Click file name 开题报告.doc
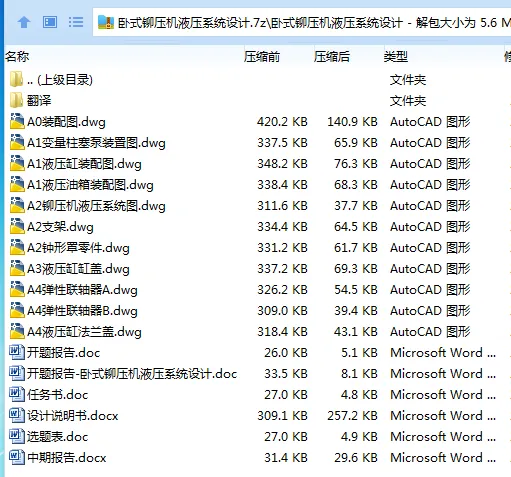Viewport: 511px width, 477px height. tap(63, 353)
